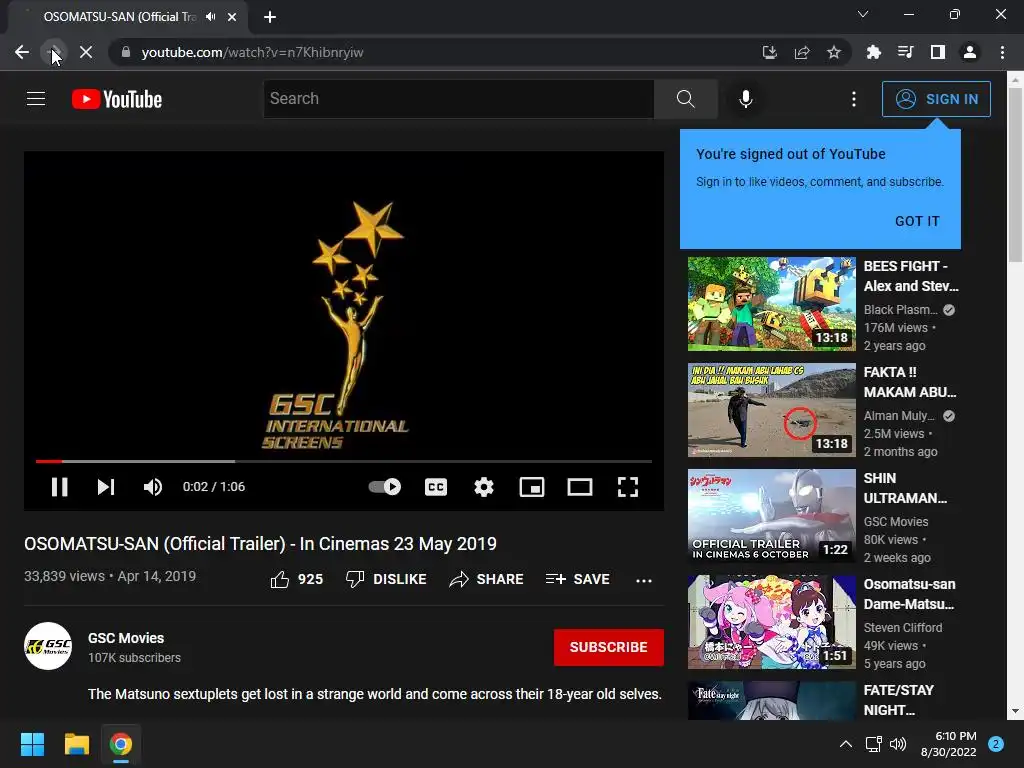Install app icon in address bar
The width and height of the screenshot is (1024, 768).
(770, 52)
